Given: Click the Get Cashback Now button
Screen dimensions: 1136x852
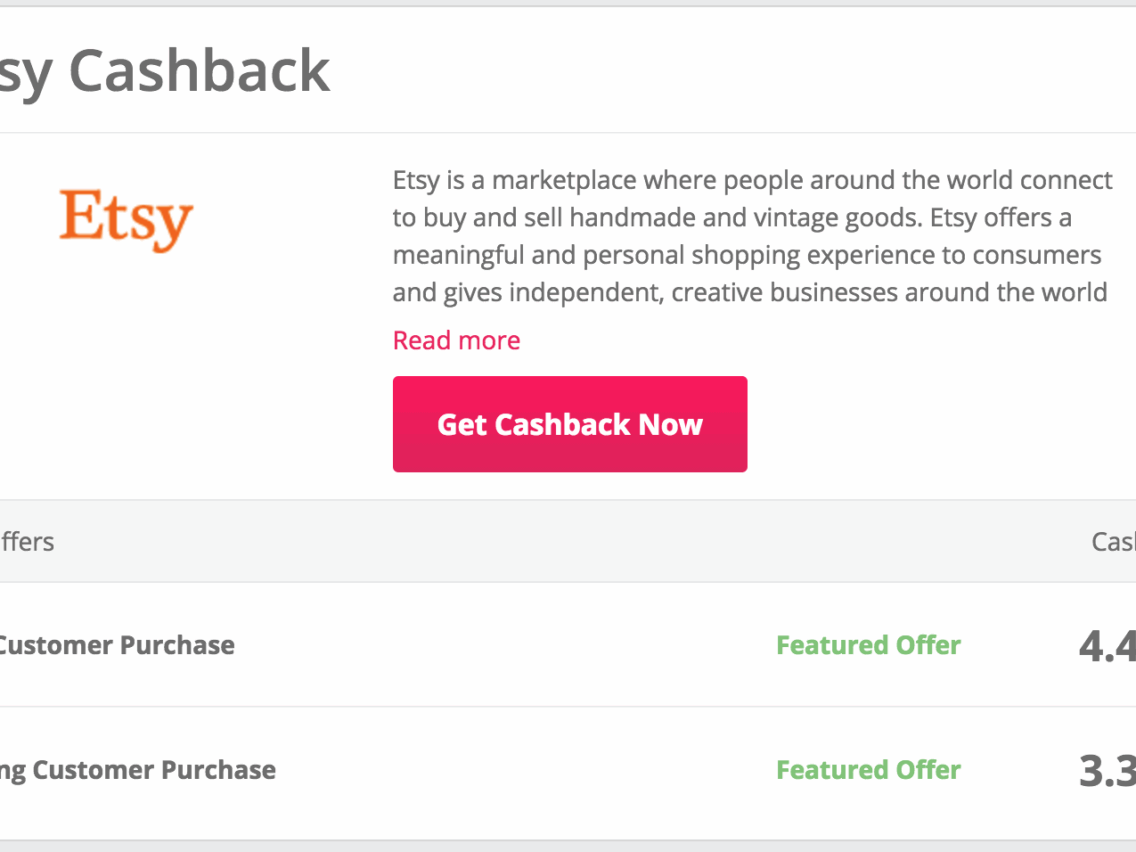Looking at the screenshot, I should [569, 423].
